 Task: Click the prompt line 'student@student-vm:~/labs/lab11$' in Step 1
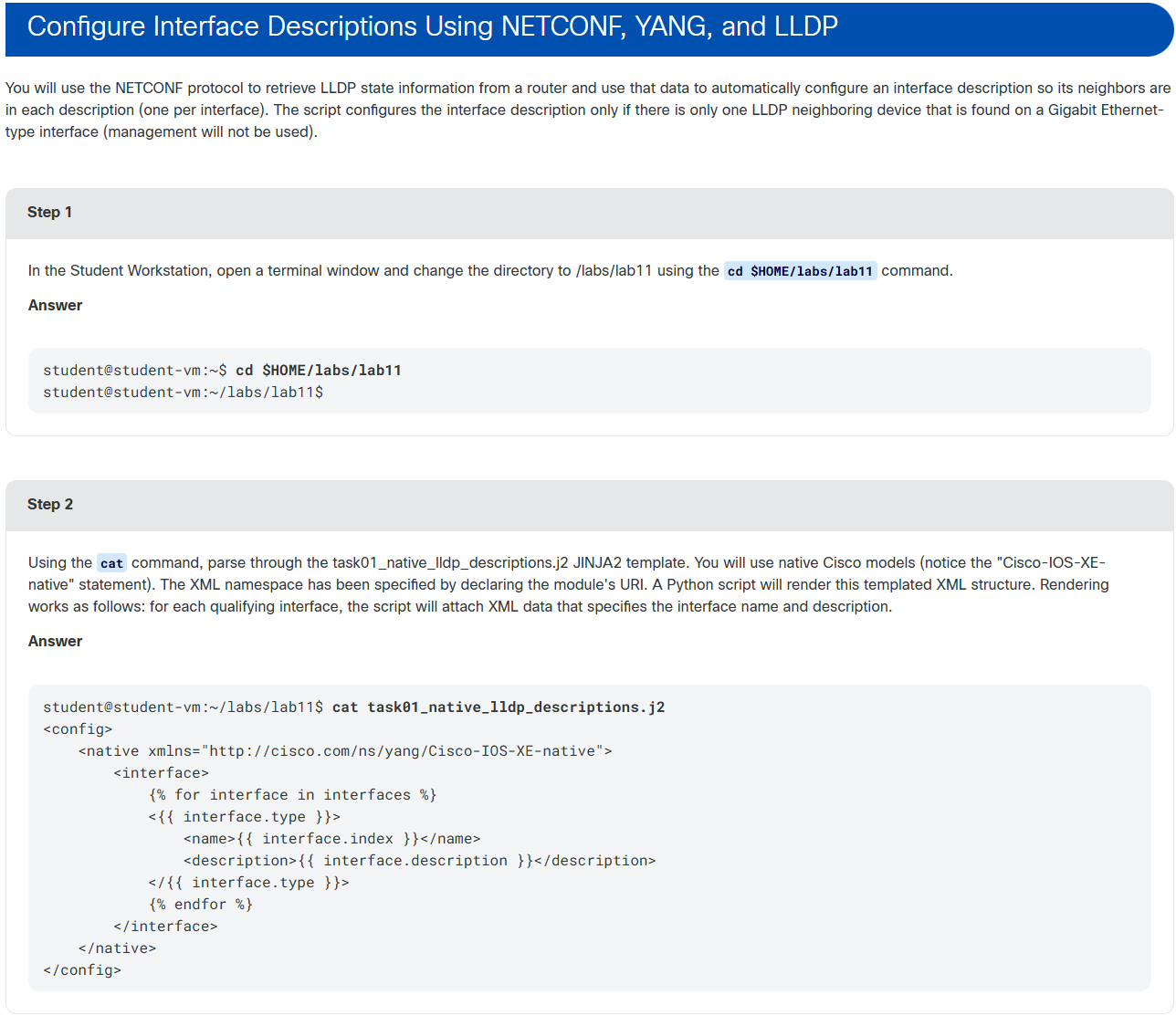point(183,392)
